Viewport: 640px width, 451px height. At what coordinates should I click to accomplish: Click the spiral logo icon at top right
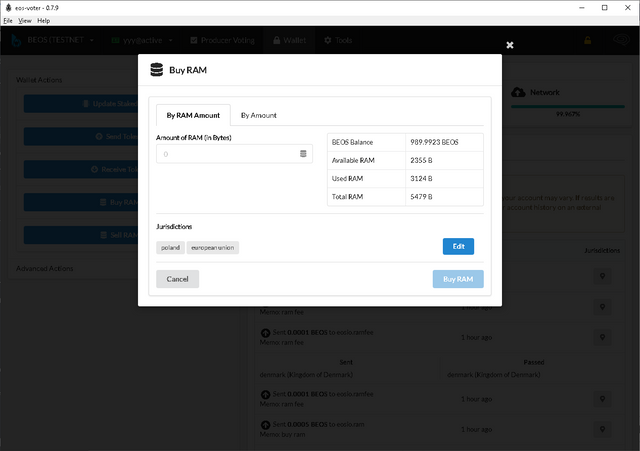(622, 40)
